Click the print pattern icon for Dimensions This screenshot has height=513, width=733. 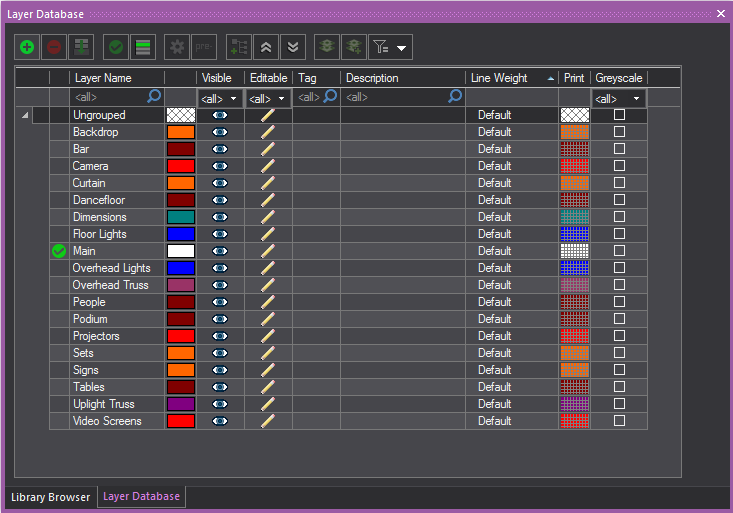click(574, 217)
